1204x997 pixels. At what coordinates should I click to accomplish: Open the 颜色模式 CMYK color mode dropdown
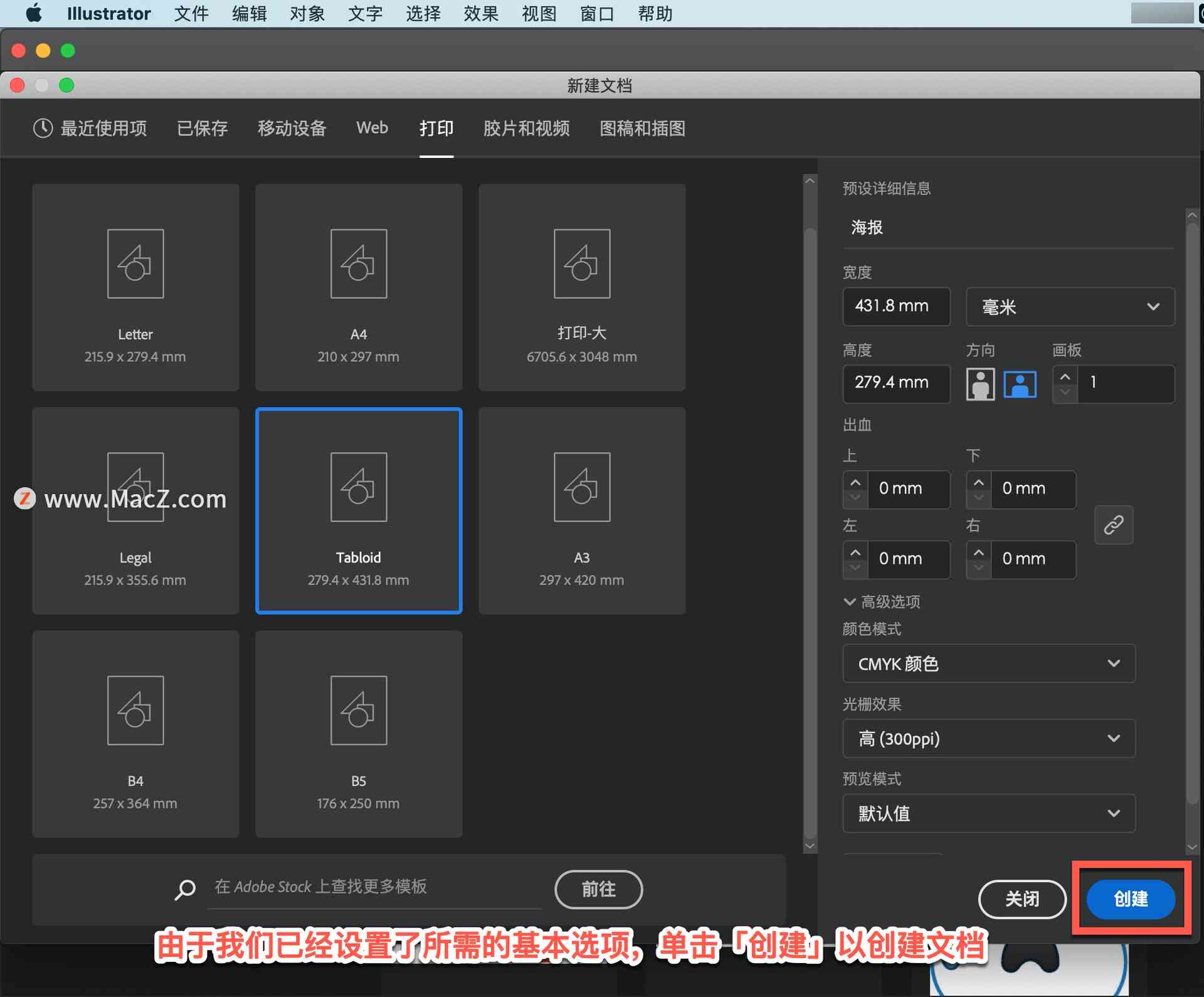1001,663
